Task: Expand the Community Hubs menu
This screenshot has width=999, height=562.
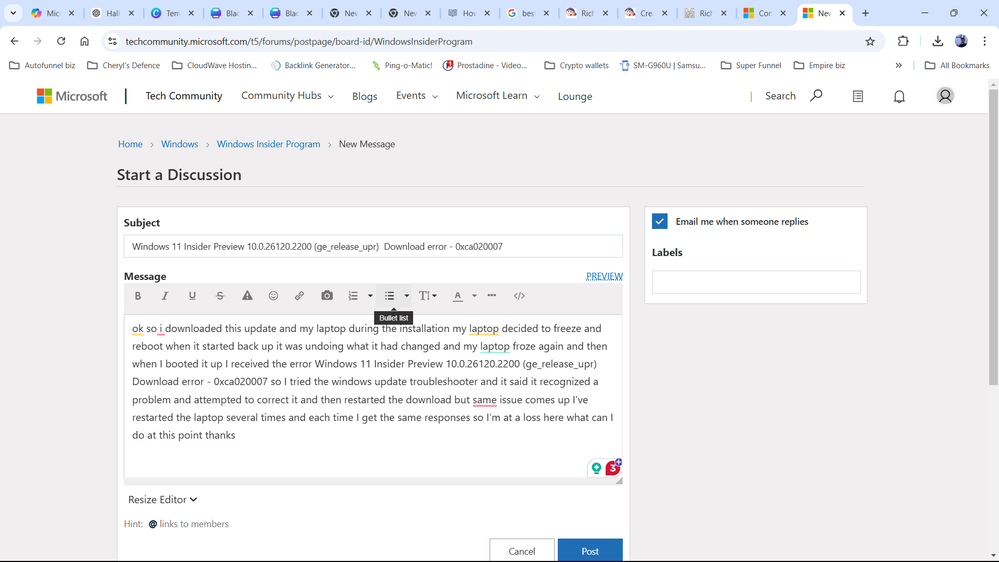Action: pos(287,96)
